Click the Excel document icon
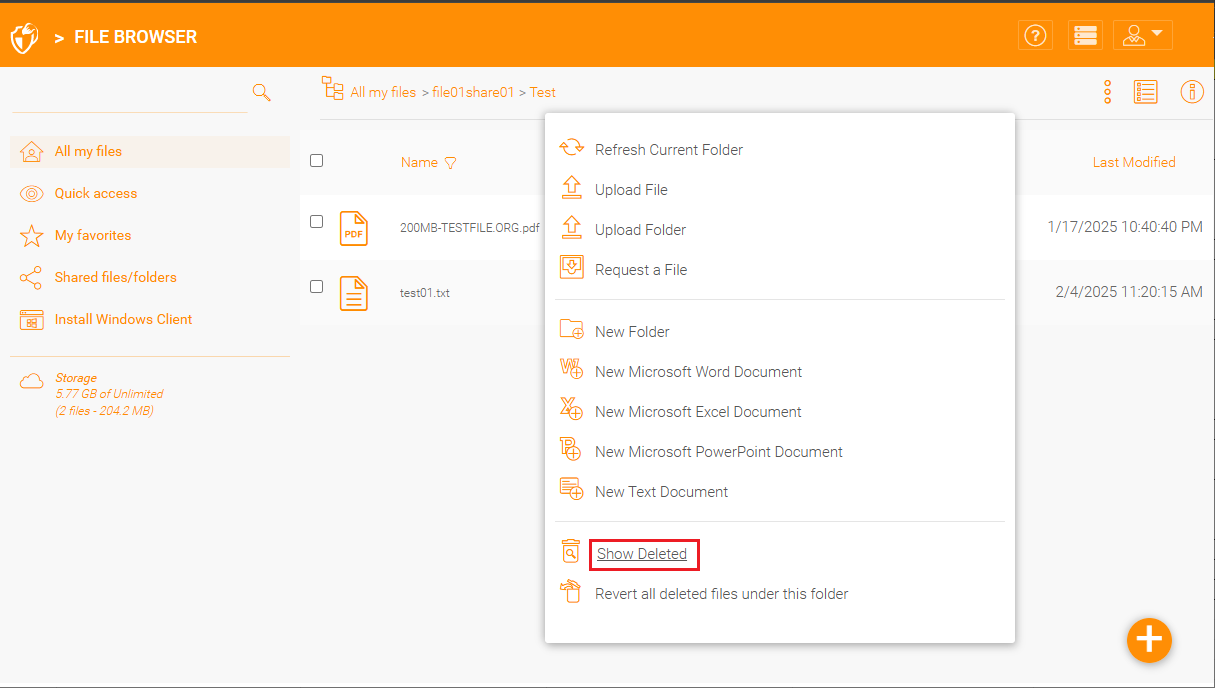This screenshot has height=688, width=1215. tap(571, 409)
